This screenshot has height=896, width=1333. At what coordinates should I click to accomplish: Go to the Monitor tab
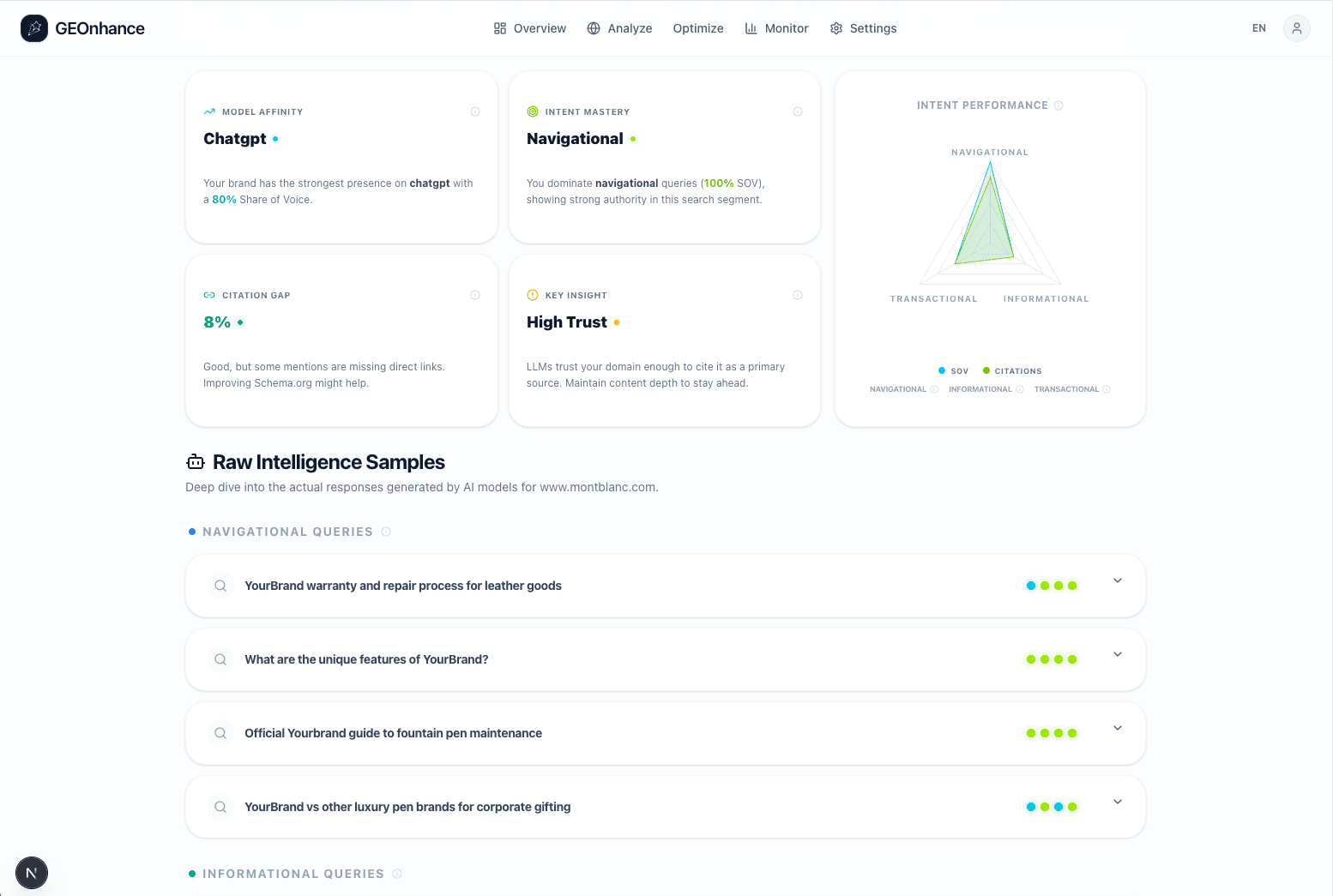(x=776, y=28)
